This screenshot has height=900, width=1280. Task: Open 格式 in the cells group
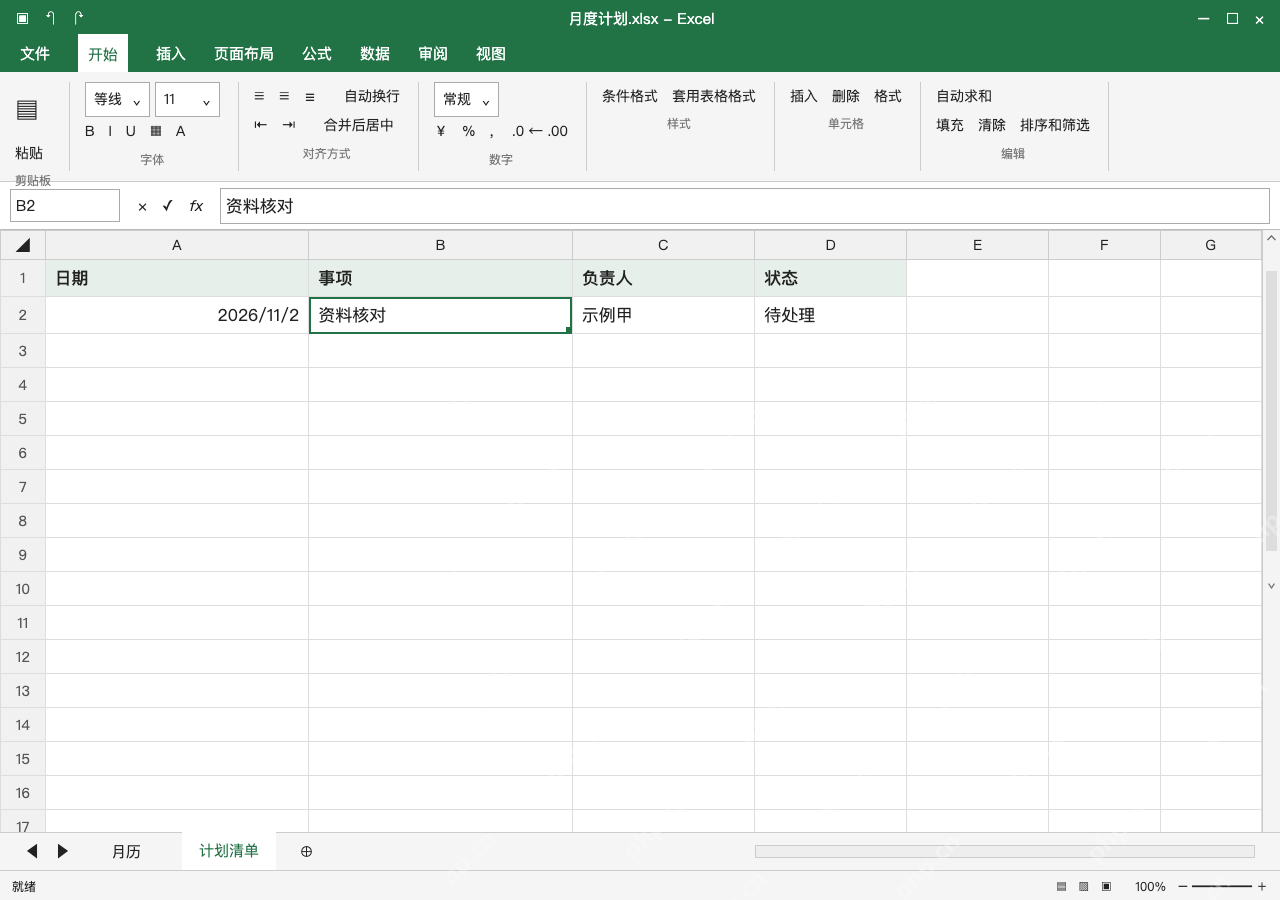(888, 96)
